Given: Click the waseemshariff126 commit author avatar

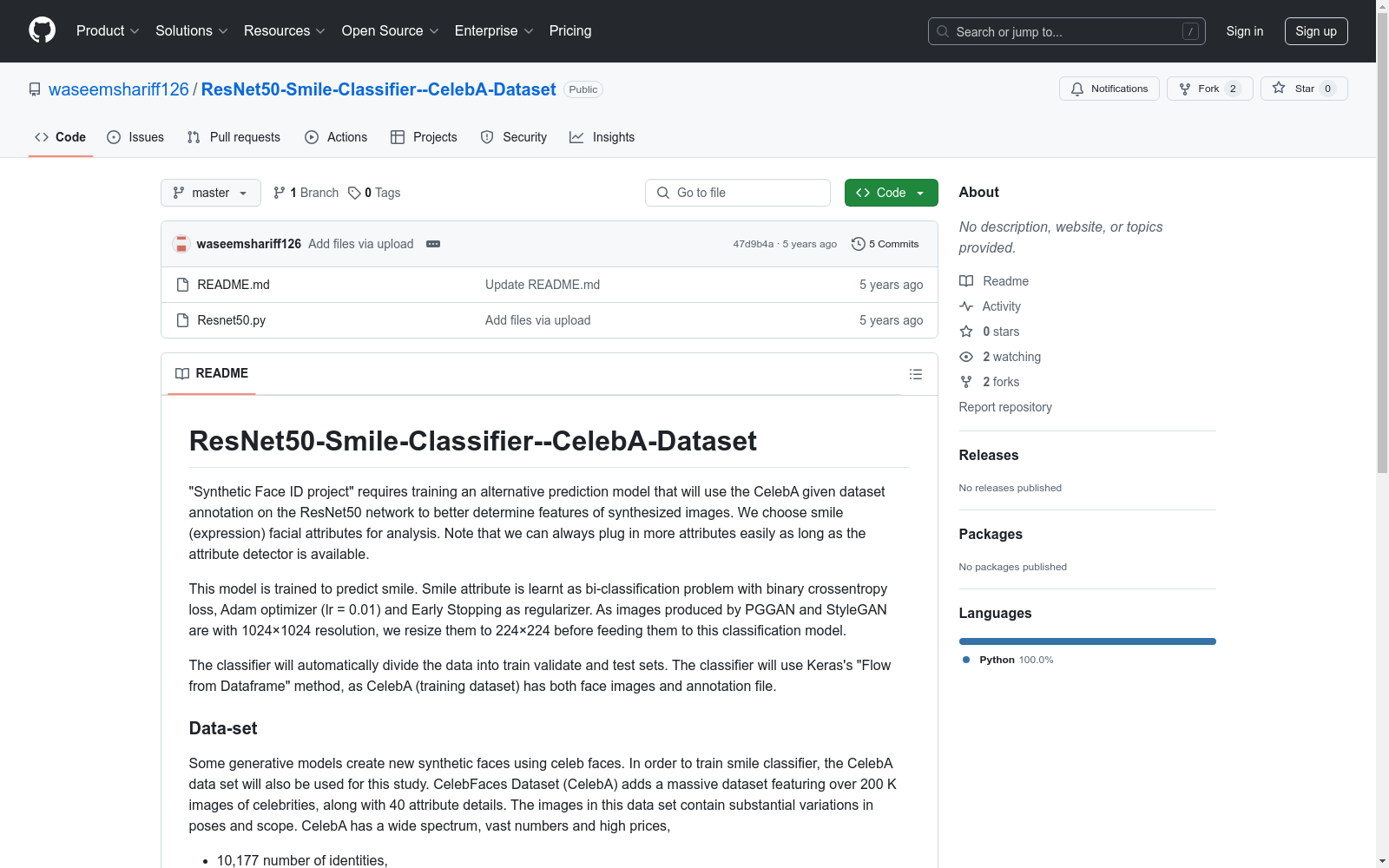Looking at the screenshot, I should pyautogui.click(x=181, y=244).
